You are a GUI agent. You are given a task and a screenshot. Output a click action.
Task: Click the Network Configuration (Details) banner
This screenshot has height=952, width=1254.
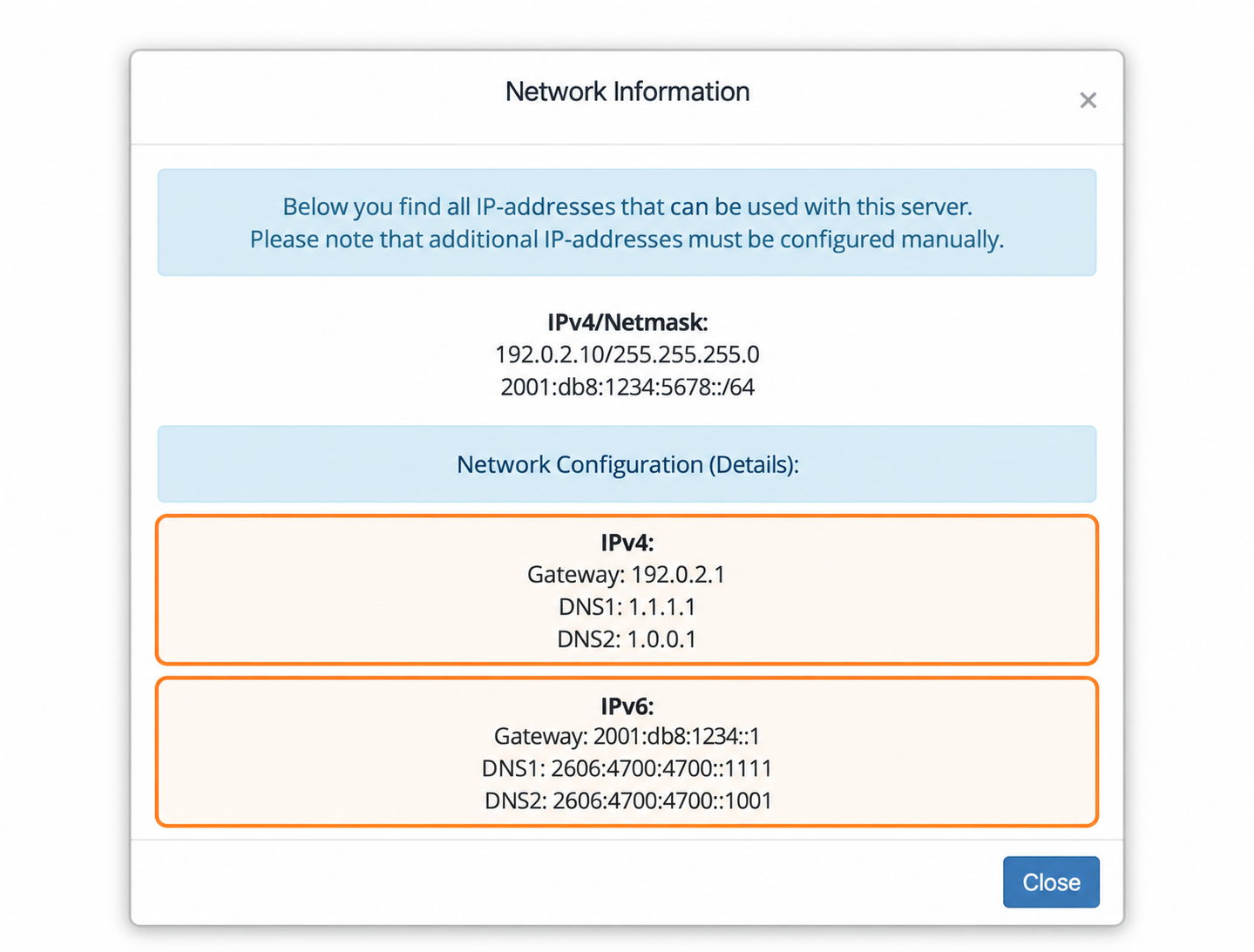pyautogui.click(x=627, y=464)
